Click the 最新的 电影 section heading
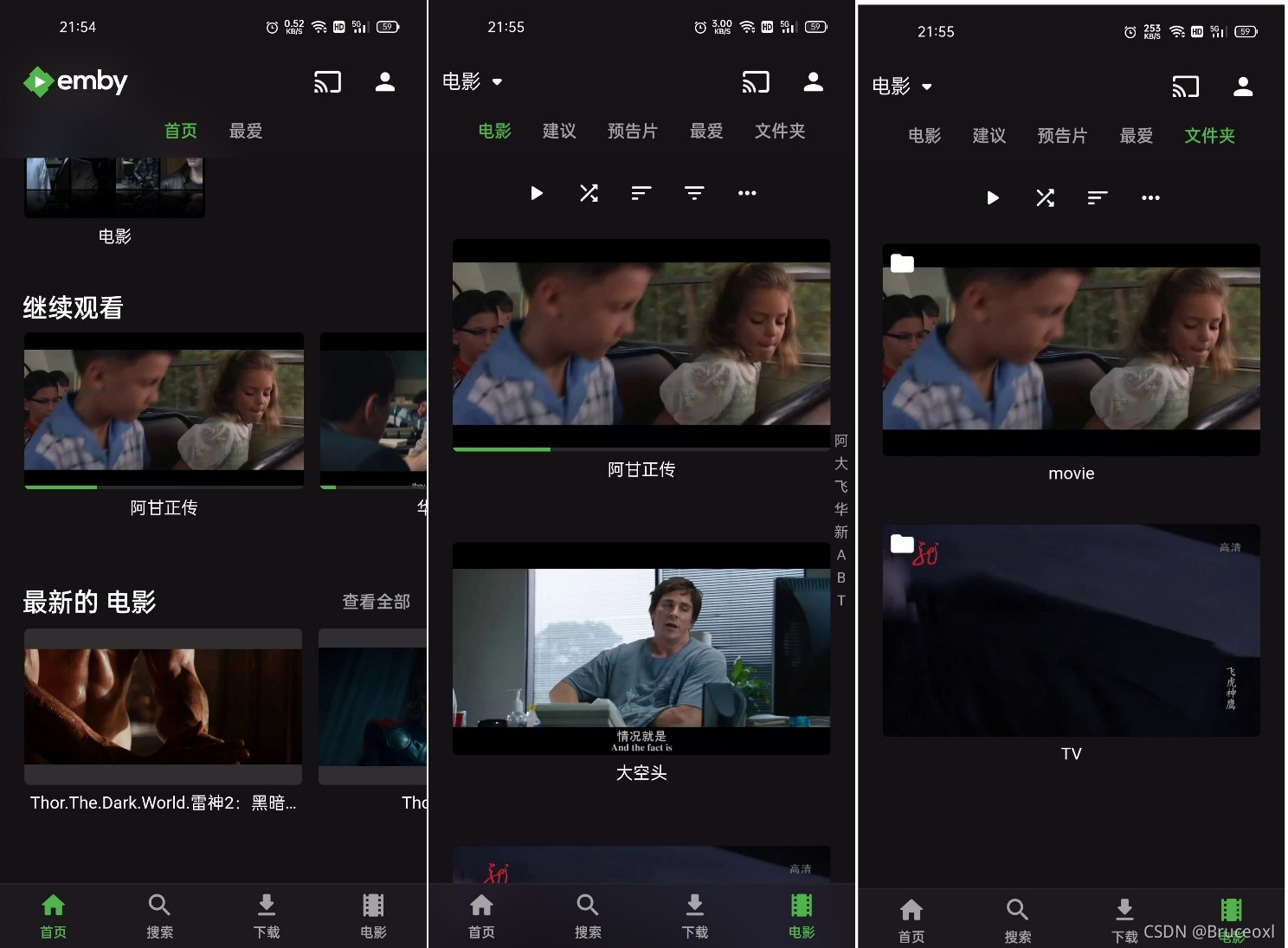Image resolution: width=1288 pixels, height=948 pixels. [x=89, y=603]
